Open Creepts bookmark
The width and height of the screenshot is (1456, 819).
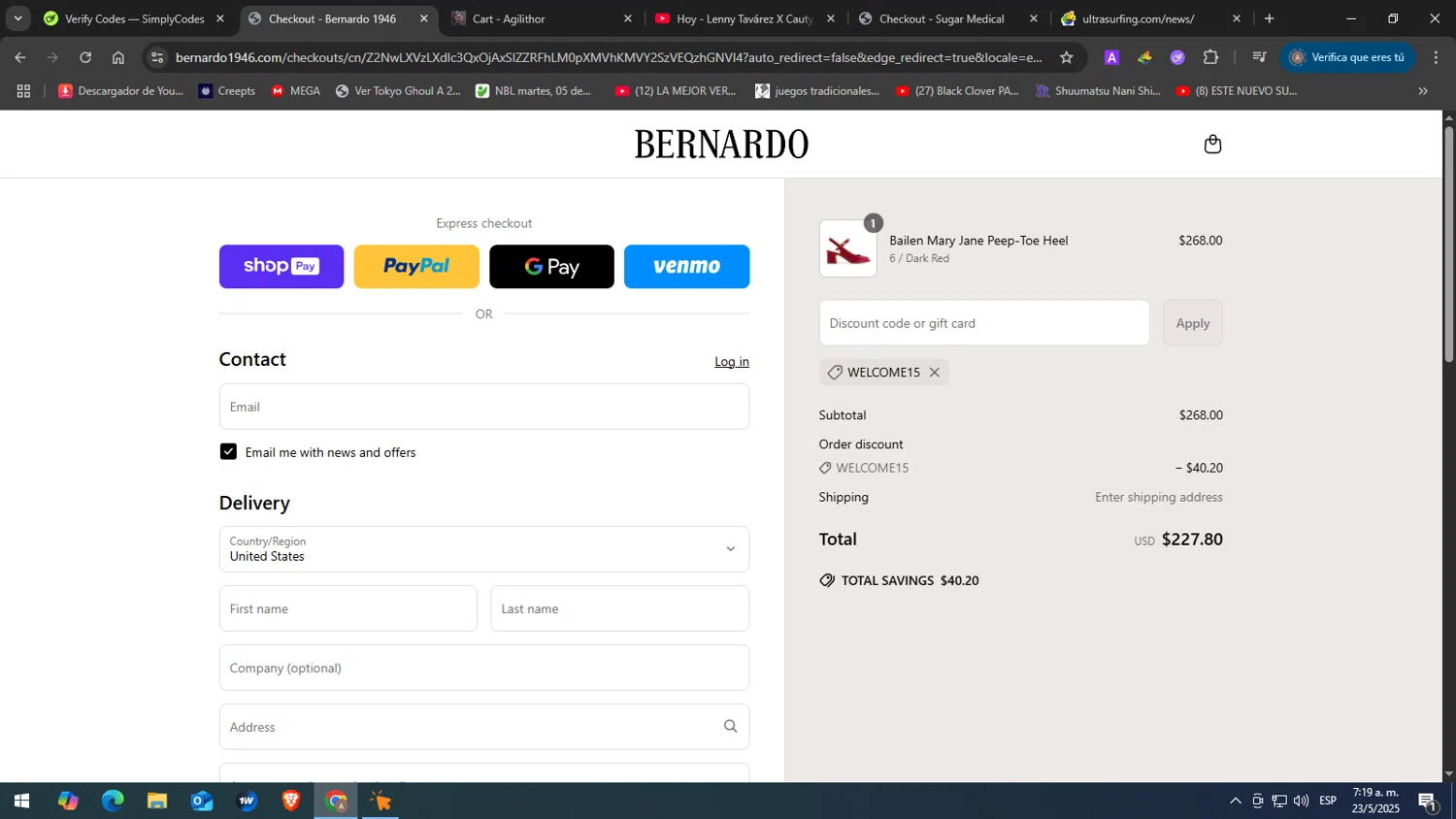click(227, 91)
